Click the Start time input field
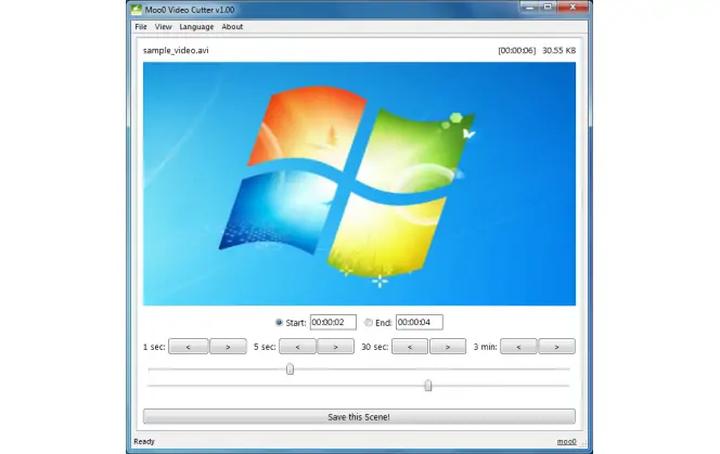Image resolution: width=720 pixels, height=454 pixels. [333, 322]
